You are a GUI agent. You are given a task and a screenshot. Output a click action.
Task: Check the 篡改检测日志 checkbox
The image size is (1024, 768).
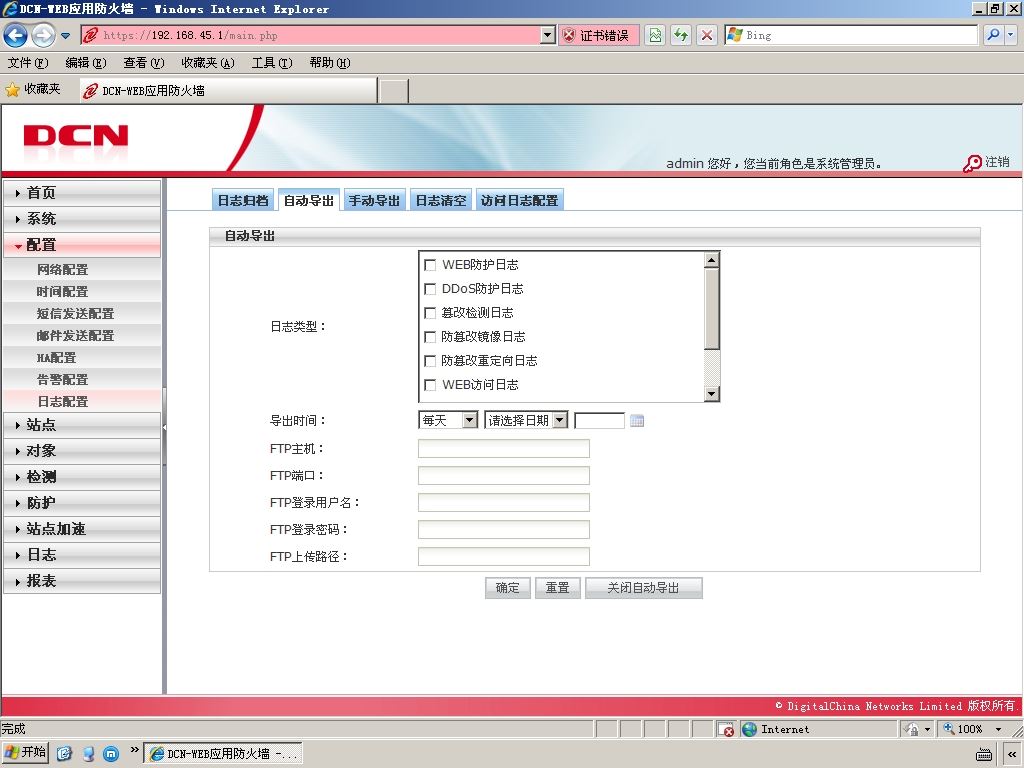coord(430,313)
